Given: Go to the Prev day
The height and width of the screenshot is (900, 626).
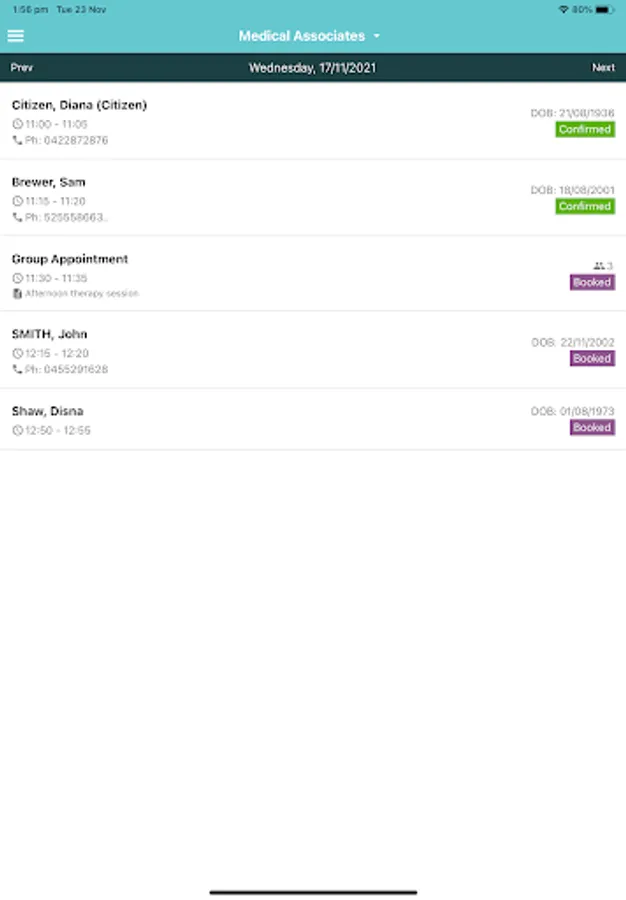Looking at the screenshot, I should point(22,68).
